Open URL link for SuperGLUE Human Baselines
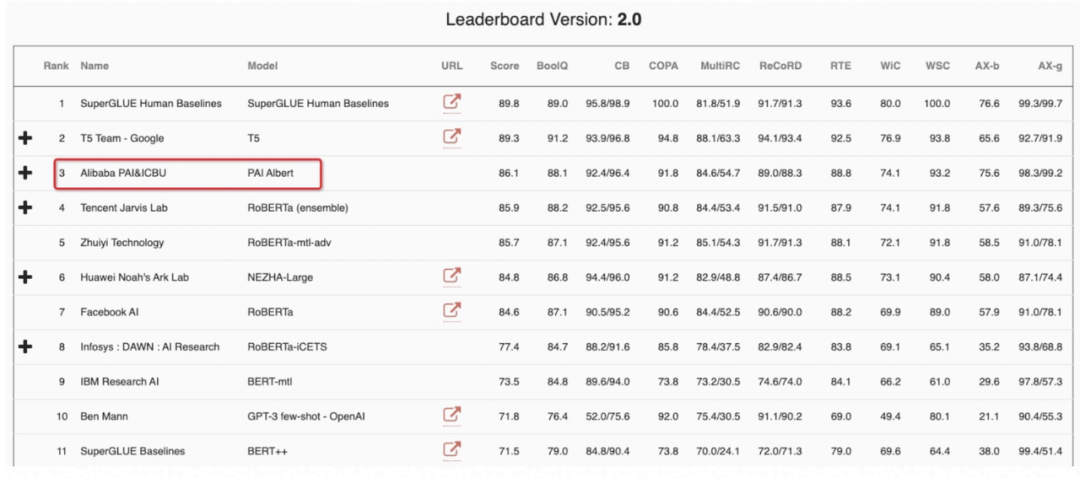 pos(452,103)
